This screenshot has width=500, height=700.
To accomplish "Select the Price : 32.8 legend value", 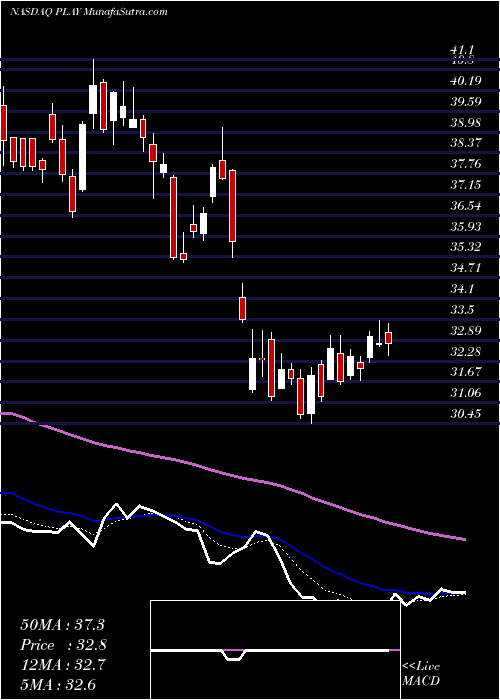I will coord(63,645).
